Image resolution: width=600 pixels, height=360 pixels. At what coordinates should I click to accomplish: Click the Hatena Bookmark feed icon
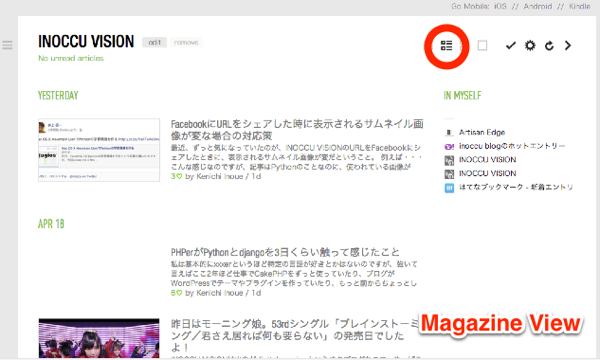click(x=449, y=188)
